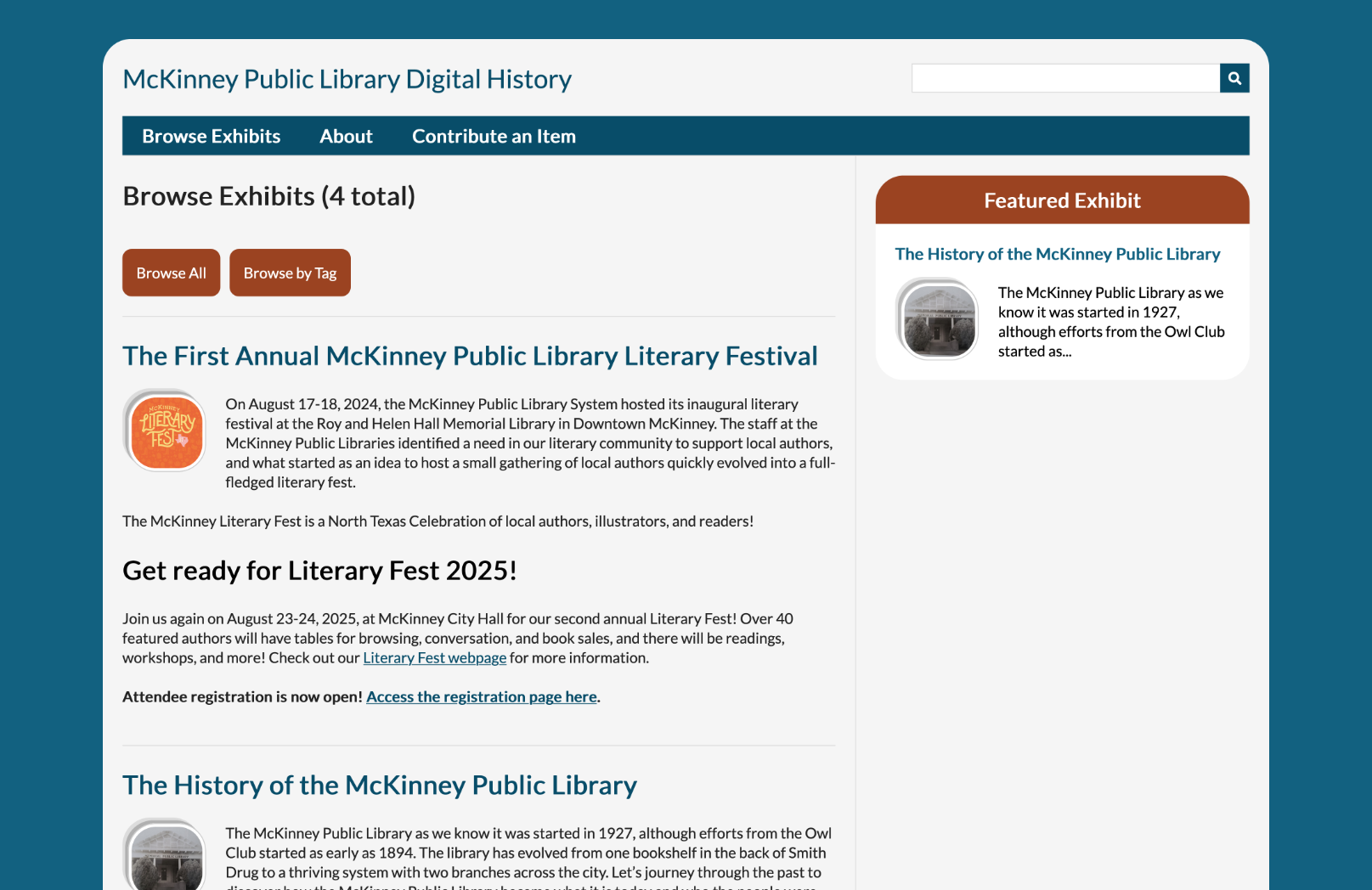The image size is (1372, 890).
Task: Click the Featured Exhibit panel header
Action: tap(1062, 200)
